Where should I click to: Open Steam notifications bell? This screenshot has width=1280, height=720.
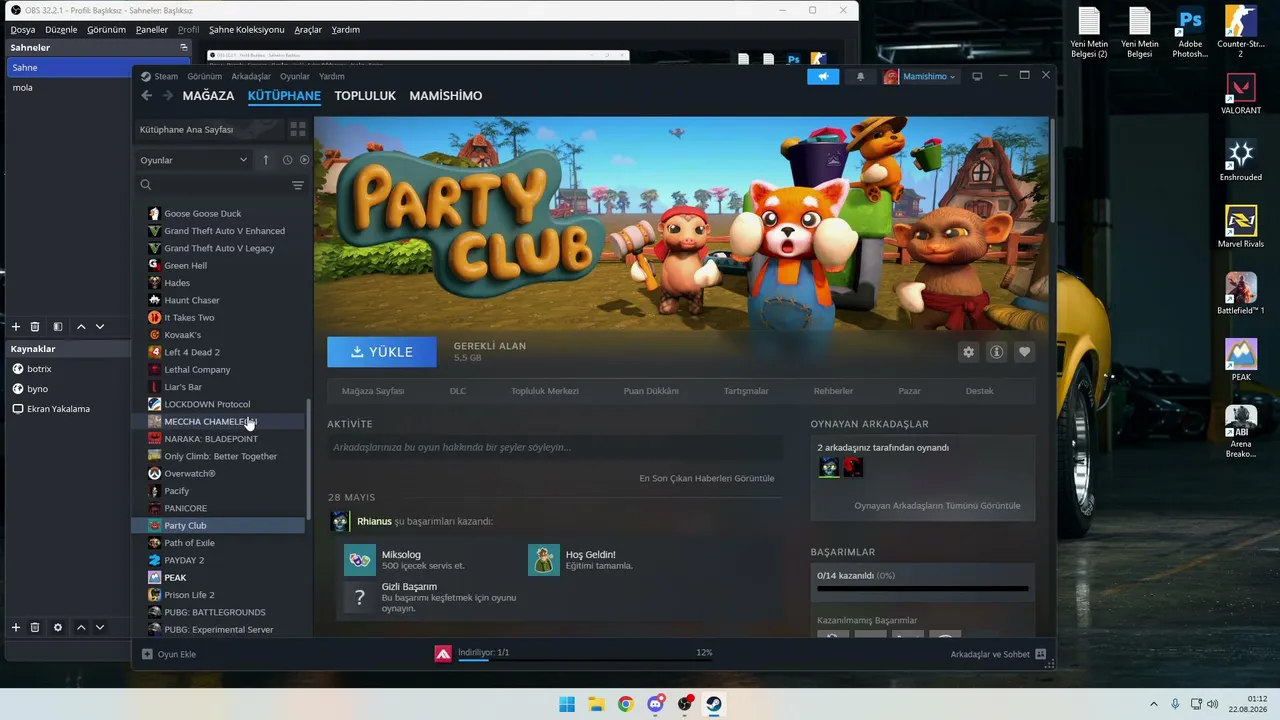click(860, 76)
